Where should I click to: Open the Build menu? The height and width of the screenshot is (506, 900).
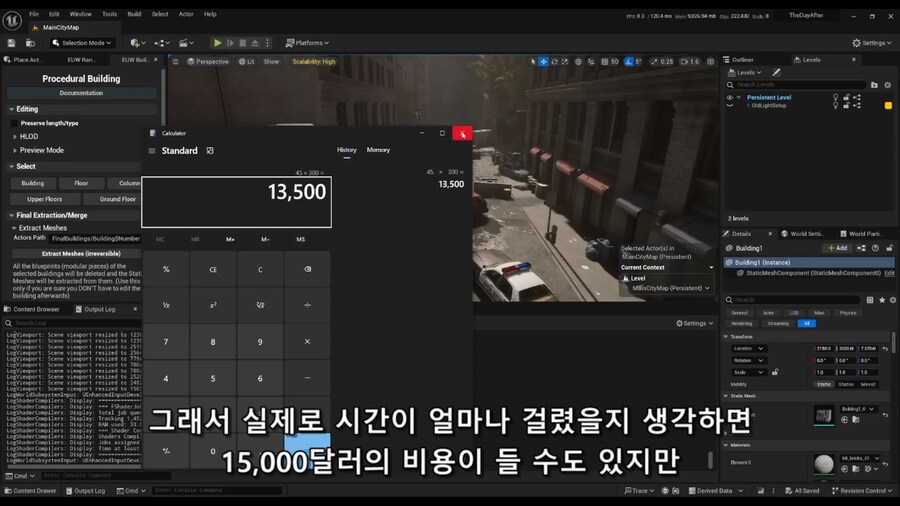coord(134,14)
